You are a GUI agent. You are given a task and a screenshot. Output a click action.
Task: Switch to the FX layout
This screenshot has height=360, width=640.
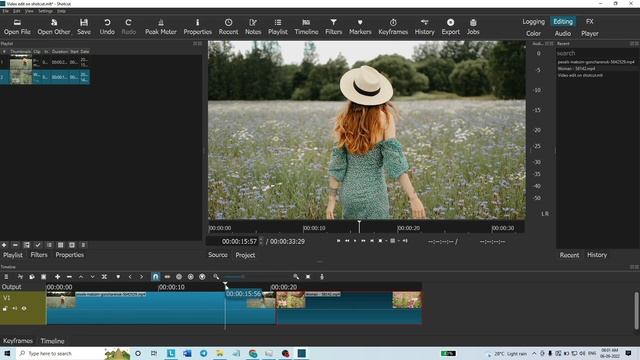[x=590, y=22]
